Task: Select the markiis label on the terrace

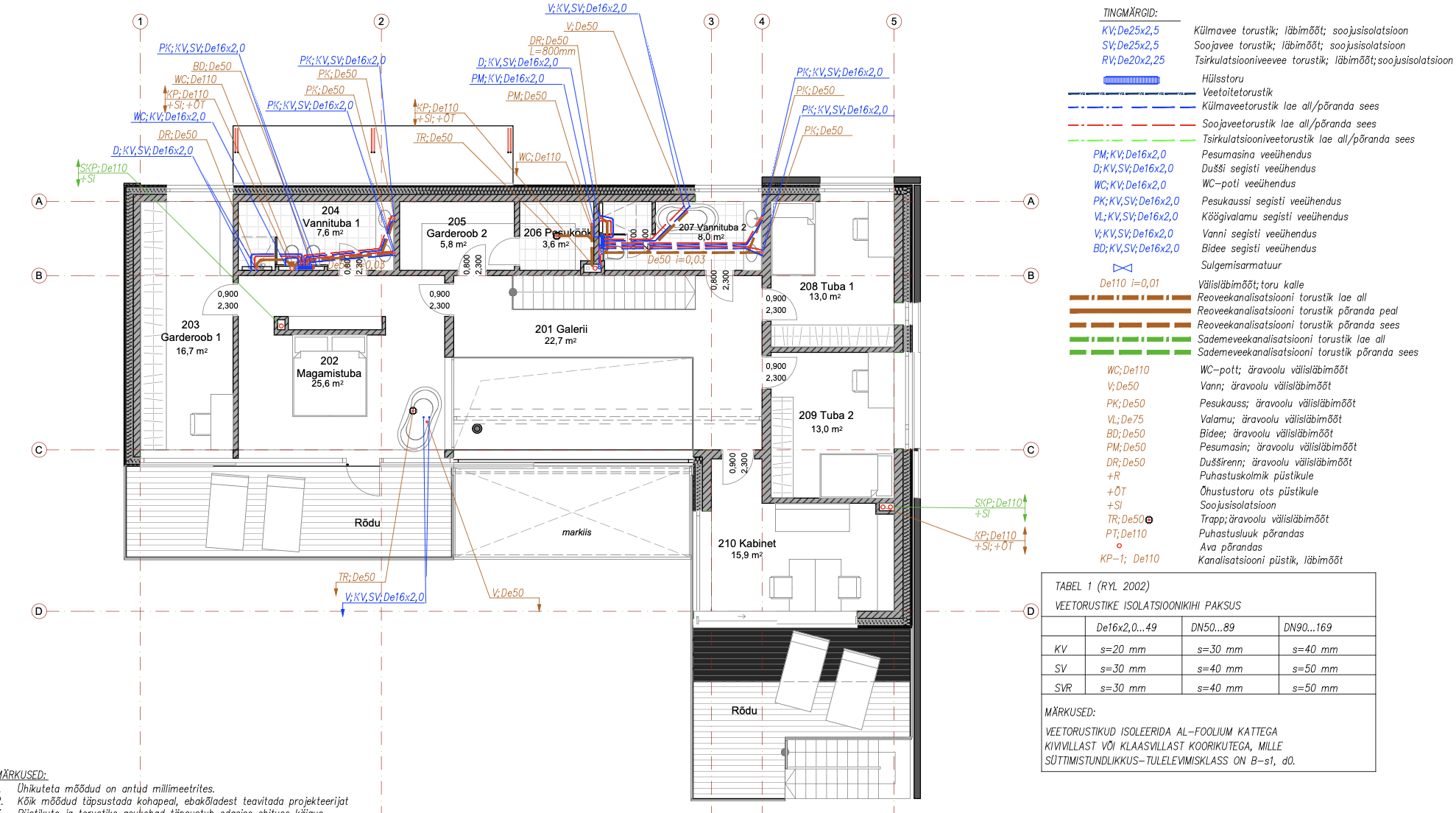Action: (x=576, y=532)
